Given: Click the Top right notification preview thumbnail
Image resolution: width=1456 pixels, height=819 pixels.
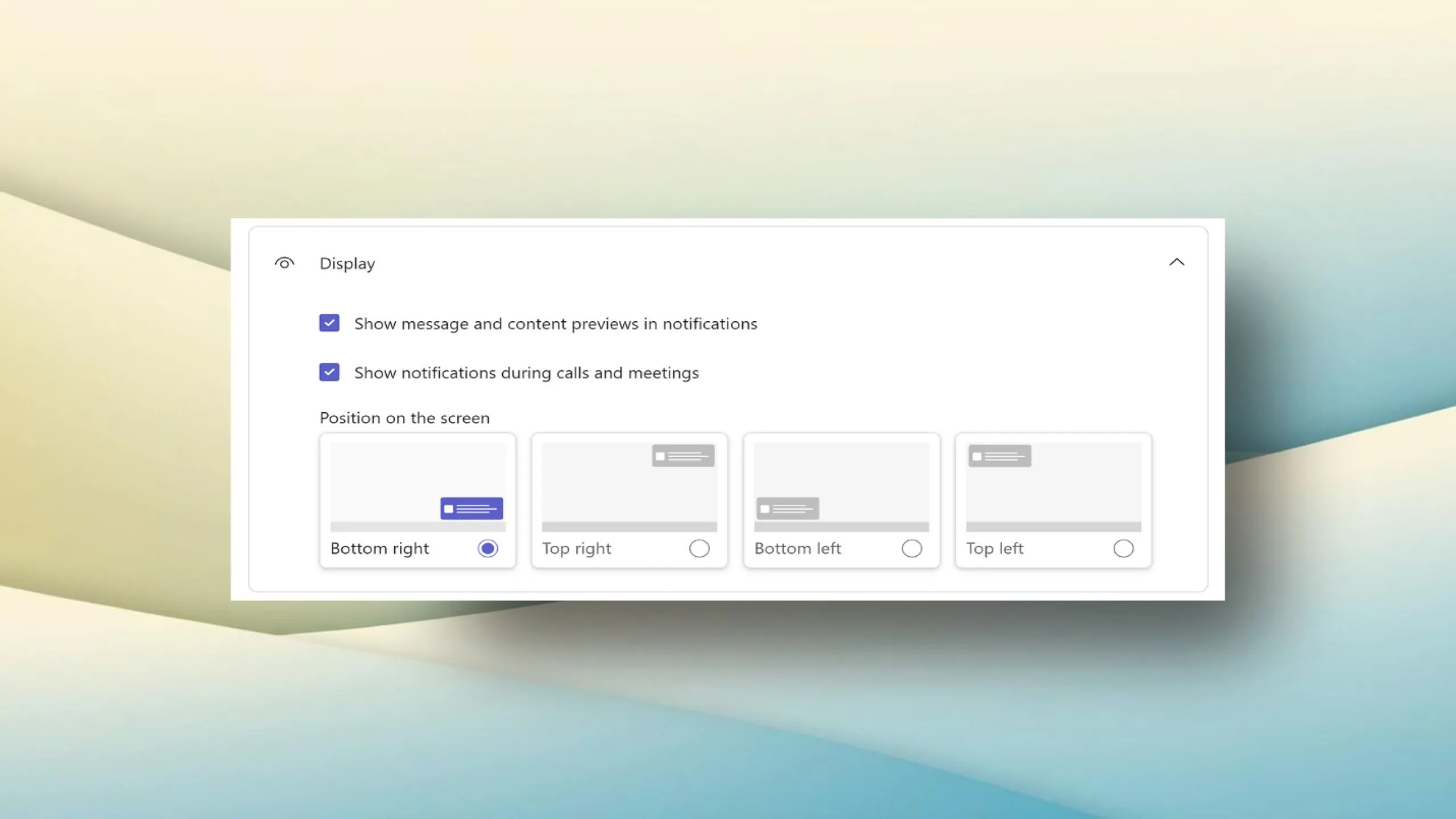Looking at the screenshot, I should [x=629, y=486].
